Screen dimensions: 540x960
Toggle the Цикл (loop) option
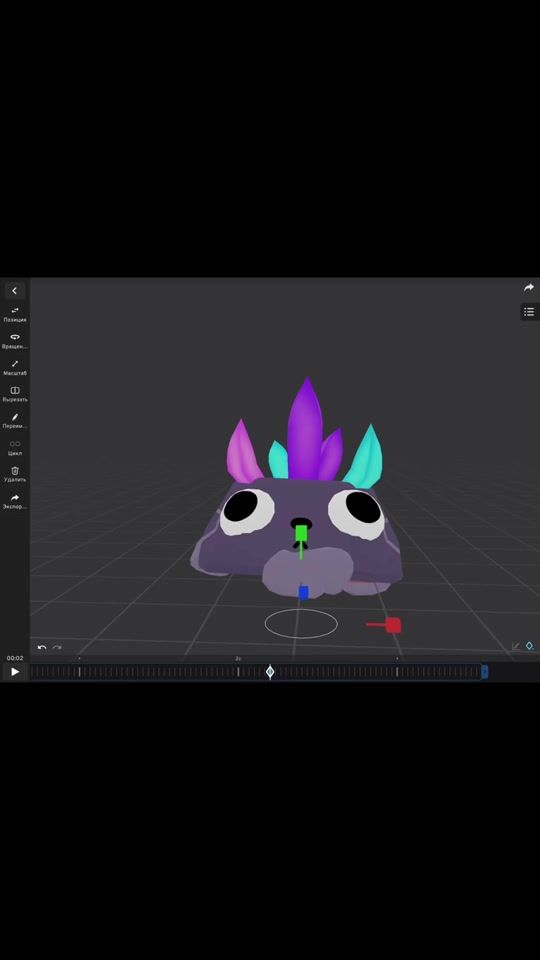click(x=15, y=448)
